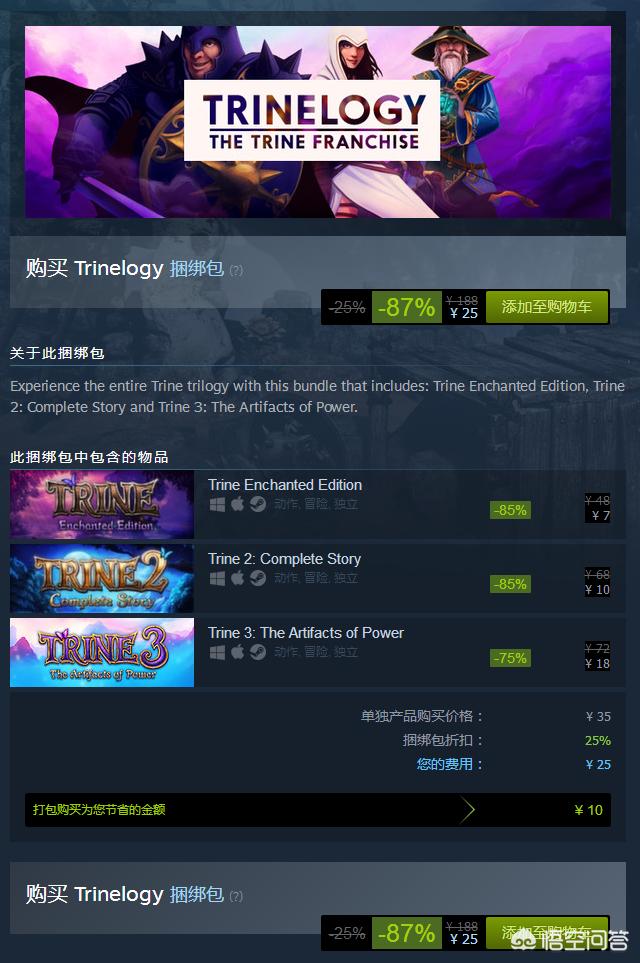Click the Trinelogy franchise banner image
The image size is (640, 963).
tap(318, 122)
